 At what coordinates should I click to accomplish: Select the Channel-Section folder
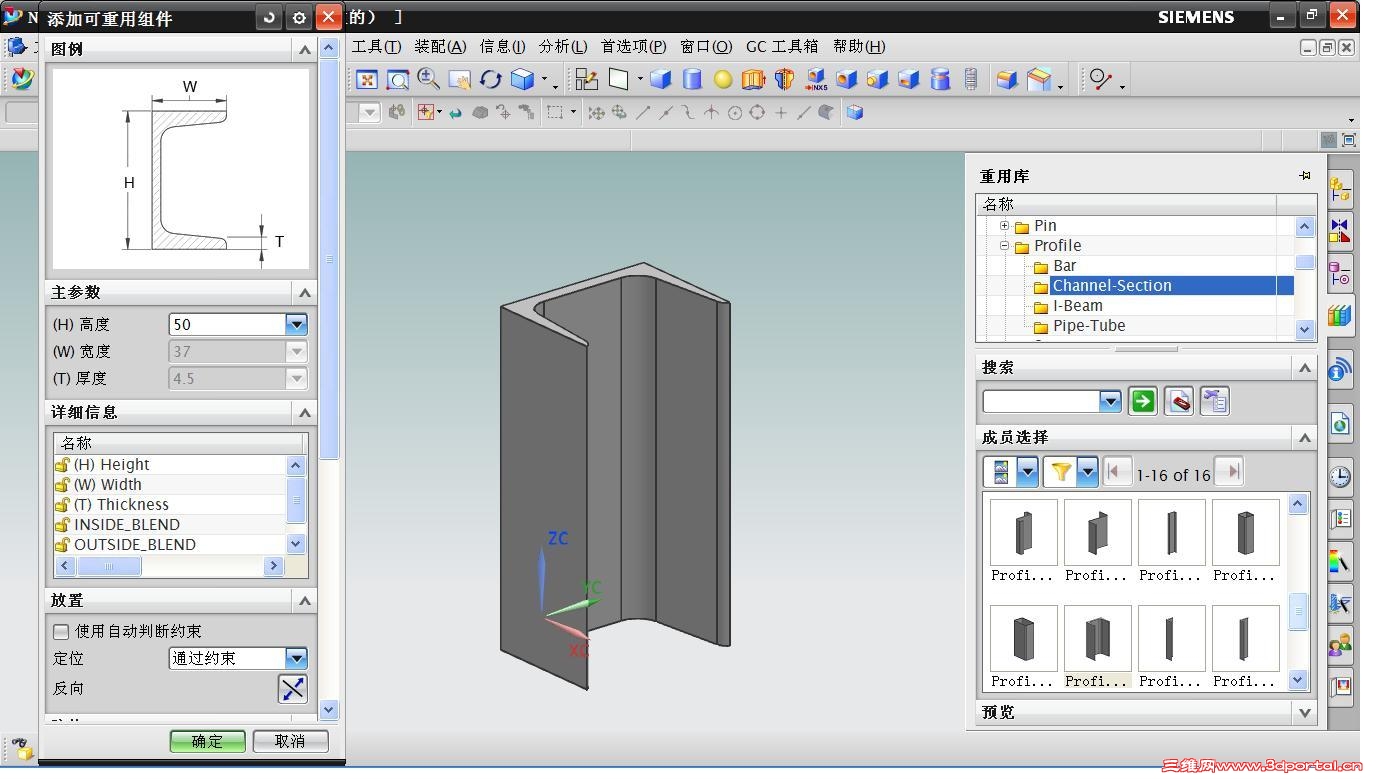[1112, 286]
